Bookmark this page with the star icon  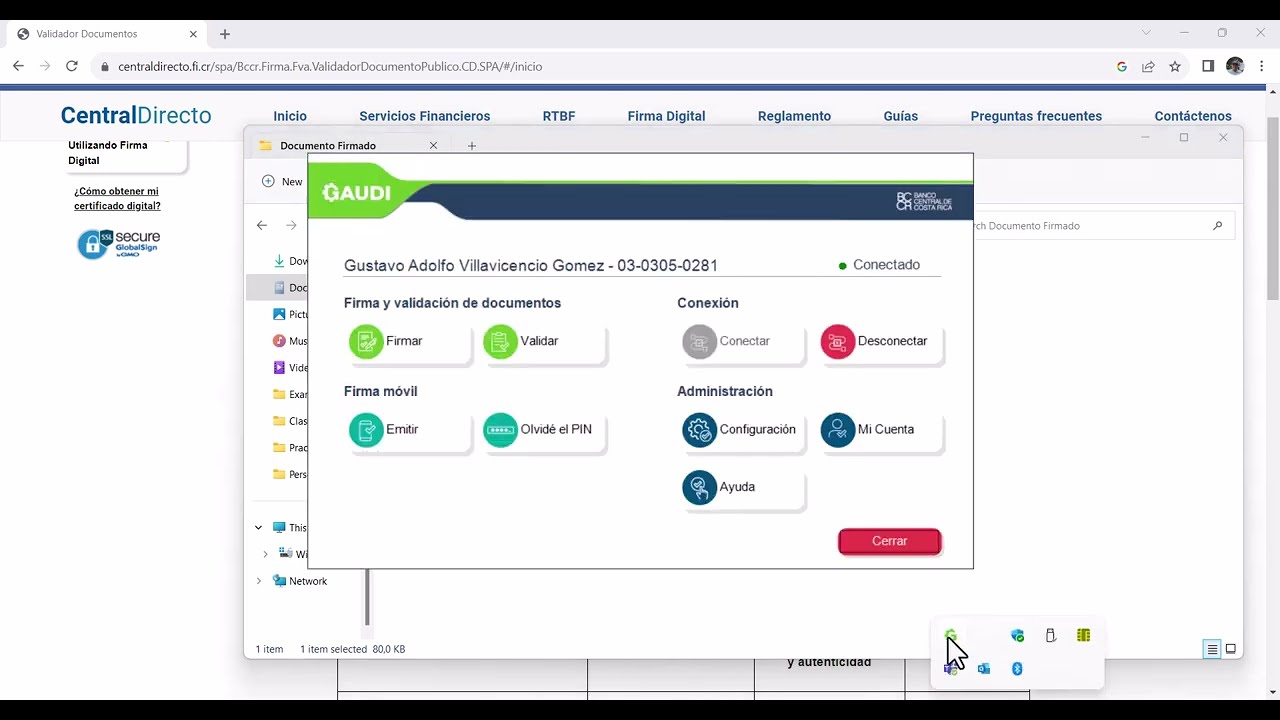tap(1175, 67)
